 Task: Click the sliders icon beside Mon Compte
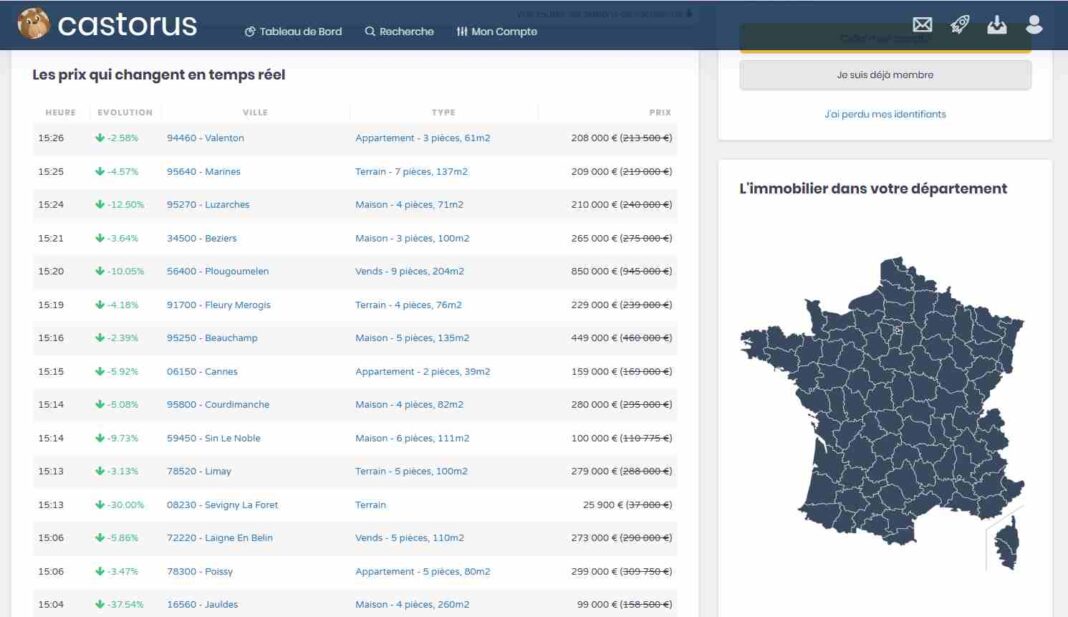point(464,31)
